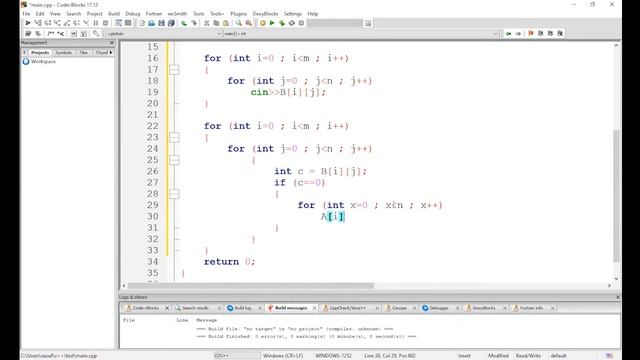Open the Settings menu
The height and width of the screenshot is (360, 640).
pyautogui.click(x=293, y=13)
